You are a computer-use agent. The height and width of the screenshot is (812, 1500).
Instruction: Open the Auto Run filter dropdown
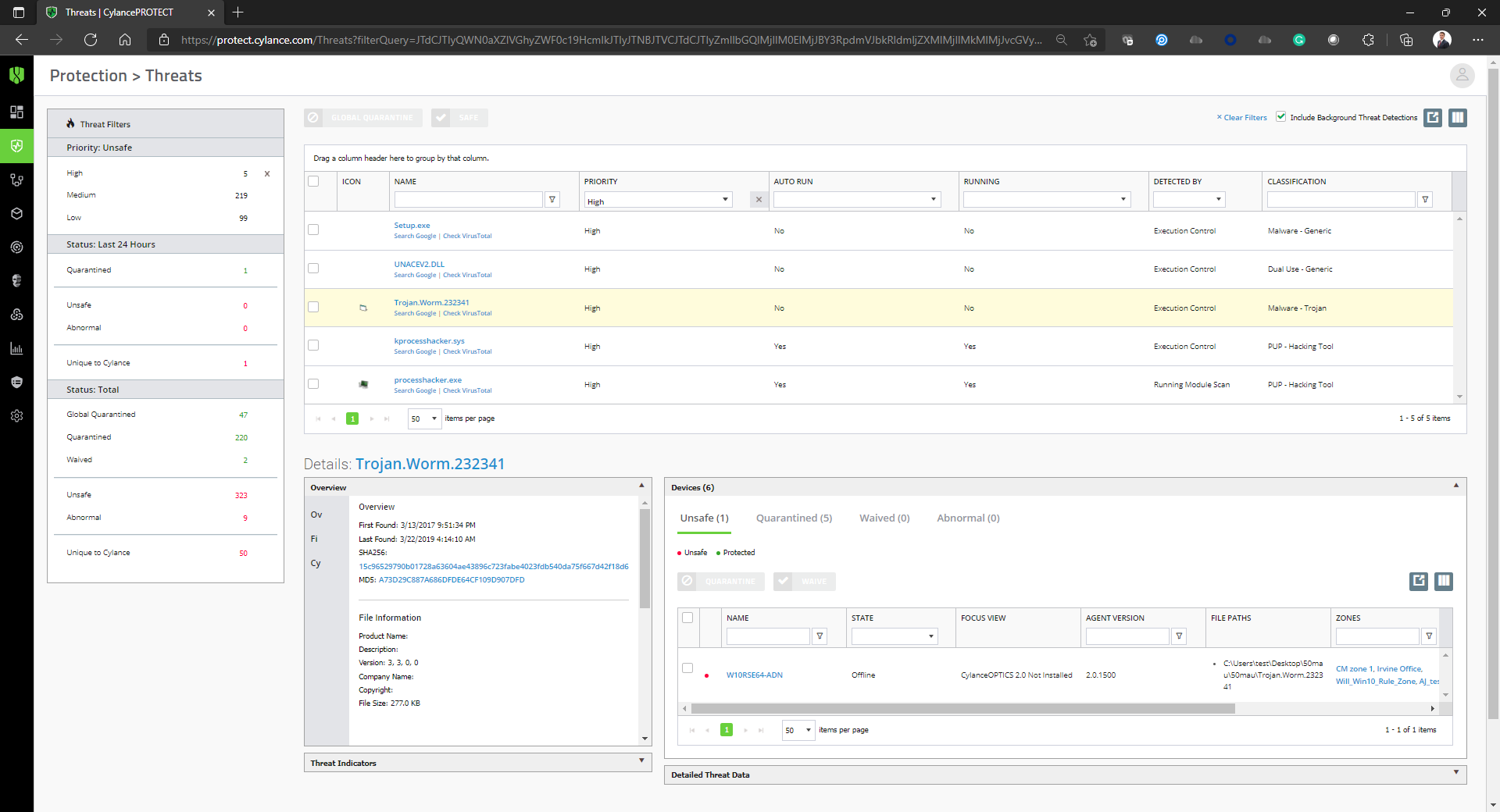tap(856, 200)
